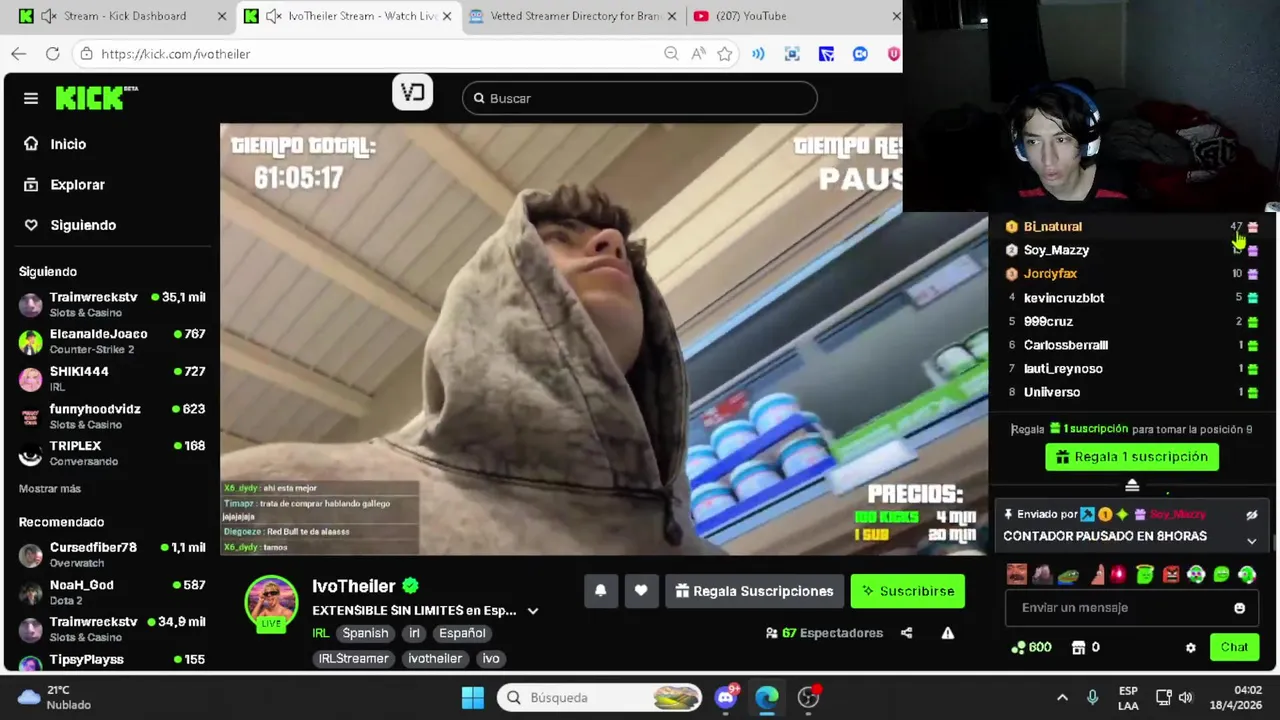Click the browser address bar URL
1280x720 pixels.
(176, 54)
